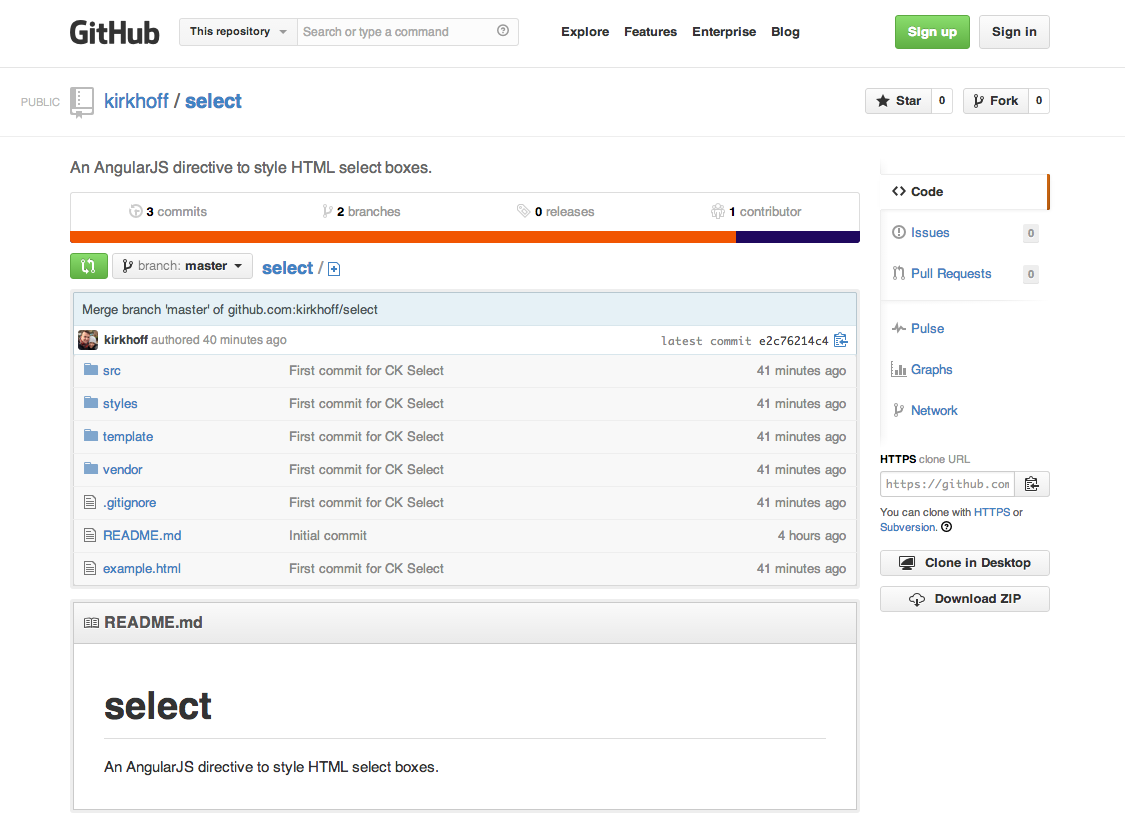Click the template folder icon
The image size is (1125, 836).
pyautogui.click(x=91, y=436)
